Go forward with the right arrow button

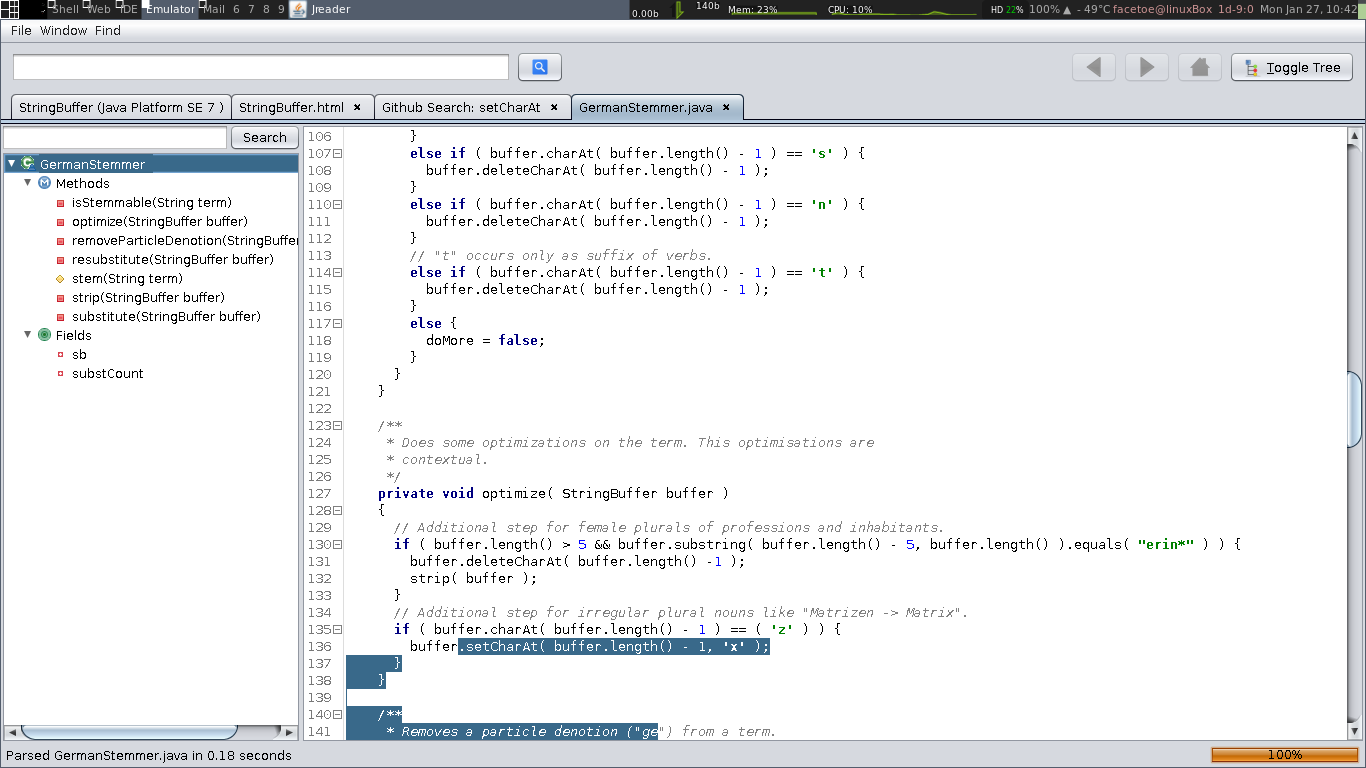pyautogui.click(x=1147, y=67)
